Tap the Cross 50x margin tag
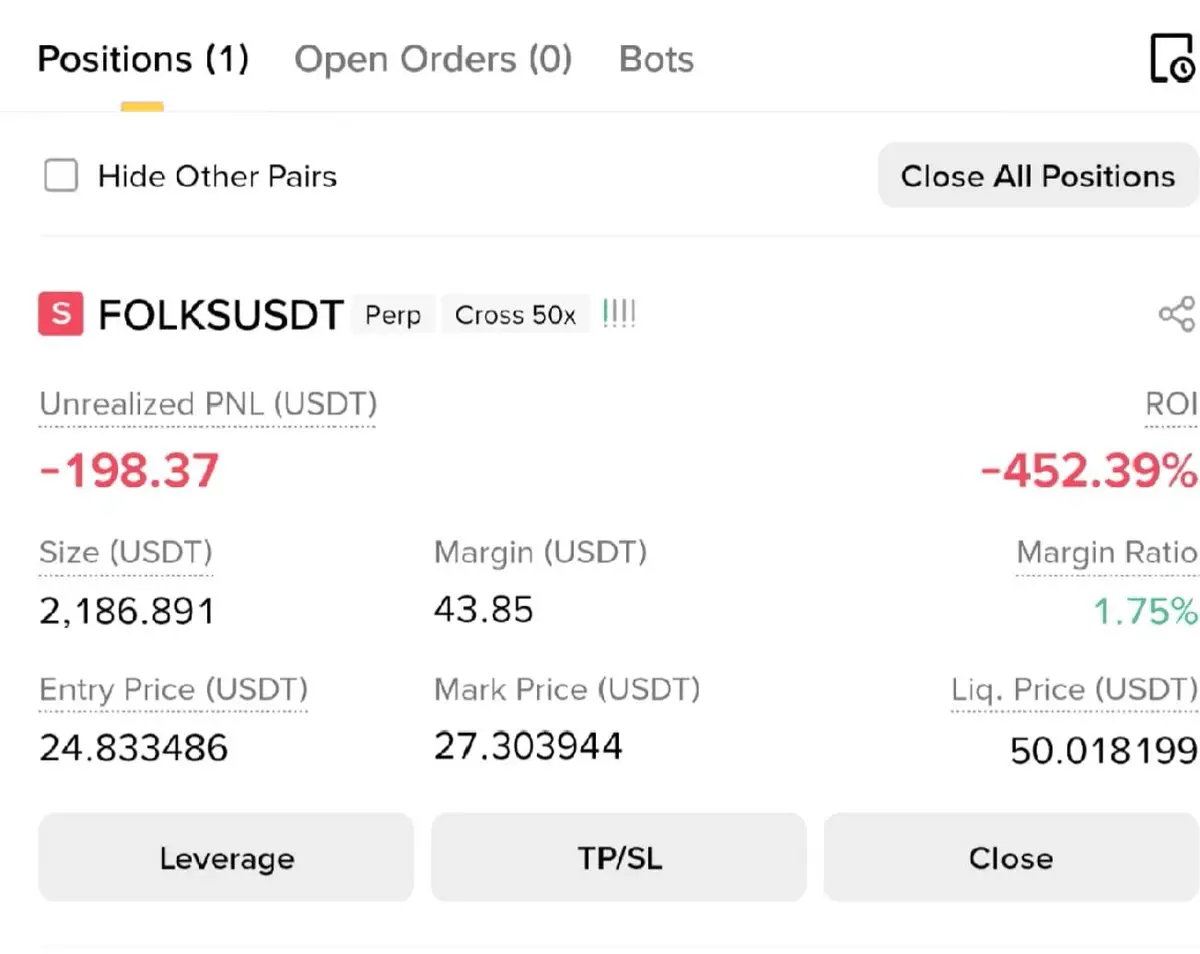The width and height of the screenshot is (1200, 954). [515, 315]
